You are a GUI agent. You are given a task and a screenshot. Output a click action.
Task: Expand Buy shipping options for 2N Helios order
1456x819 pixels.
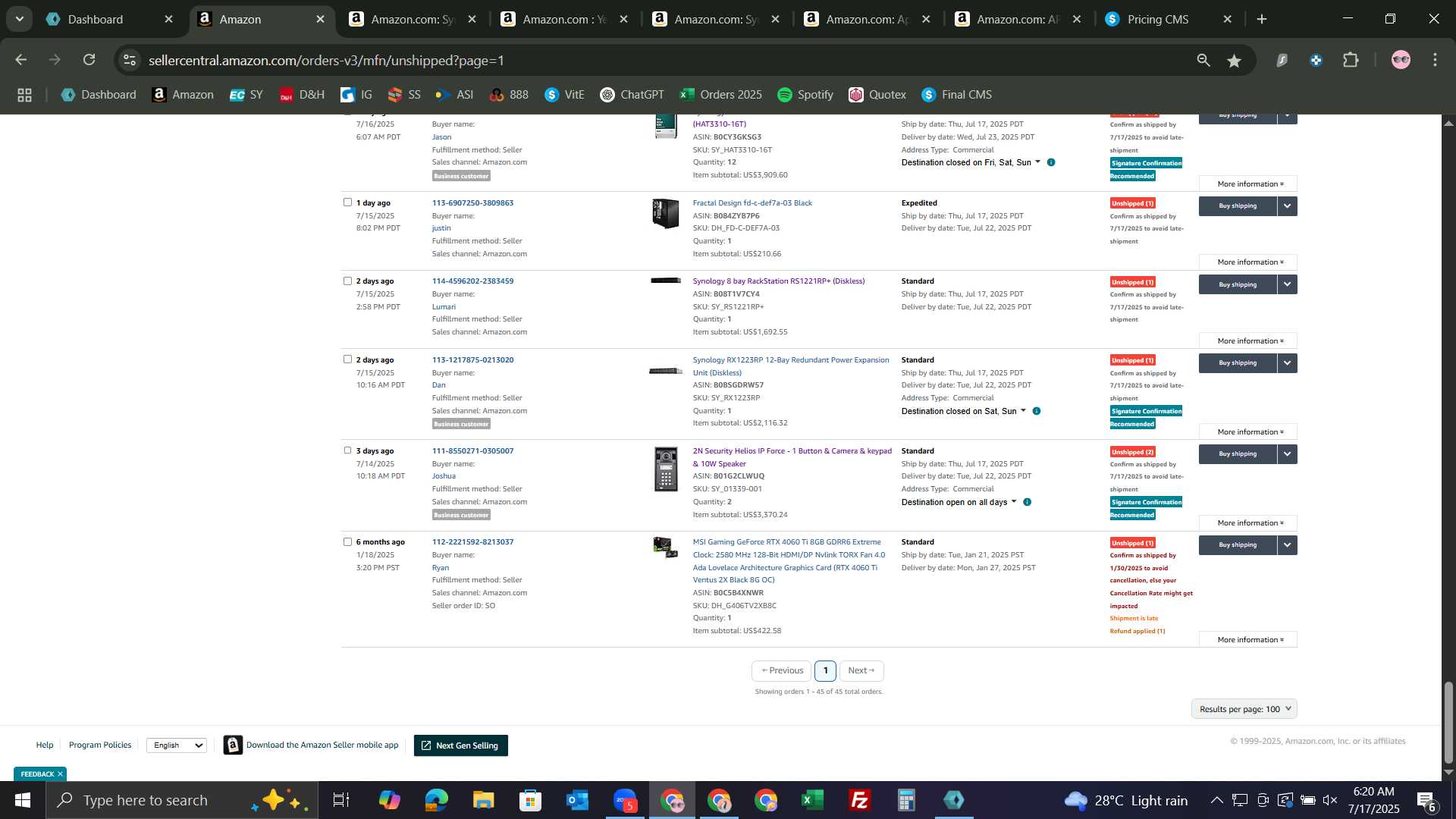click(x=1287, y=454)
